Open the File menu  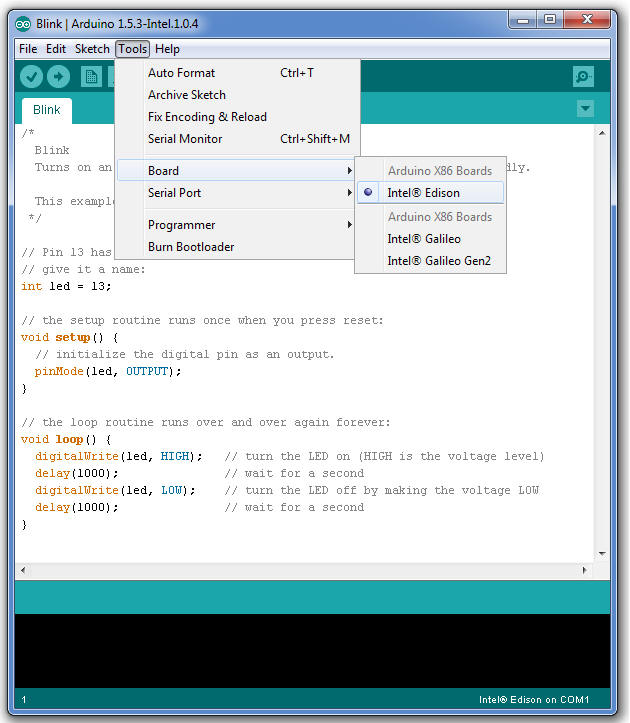(x=28, y=49)
